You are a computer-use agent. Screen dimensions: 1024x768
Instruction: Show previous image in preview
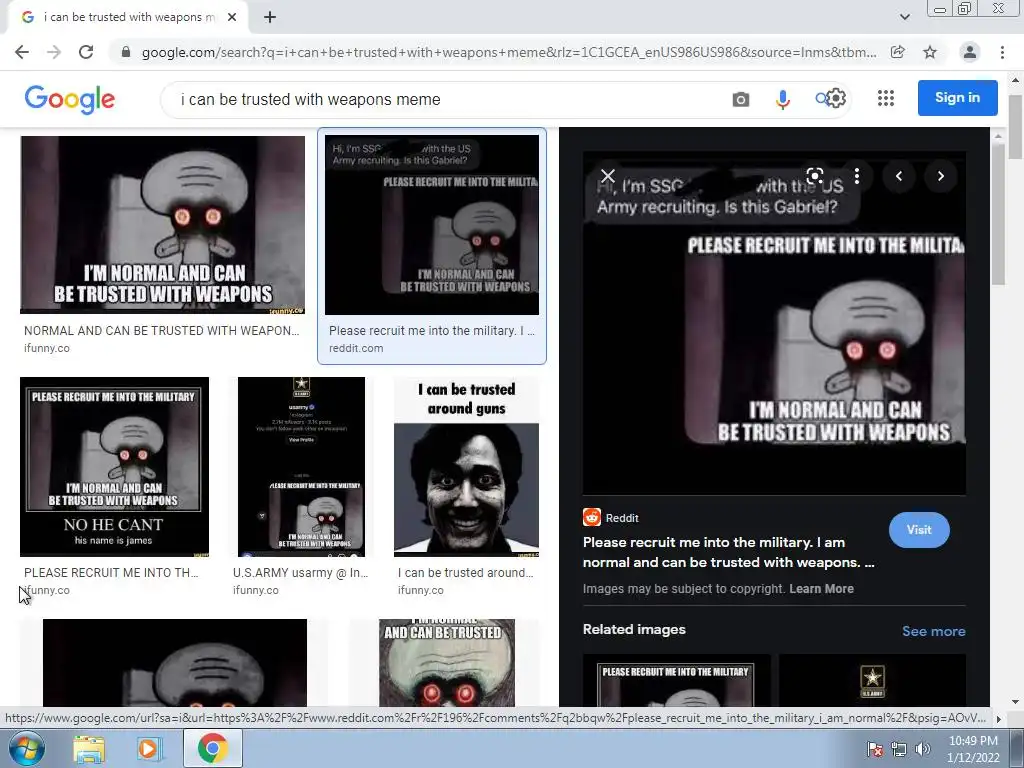899,176
